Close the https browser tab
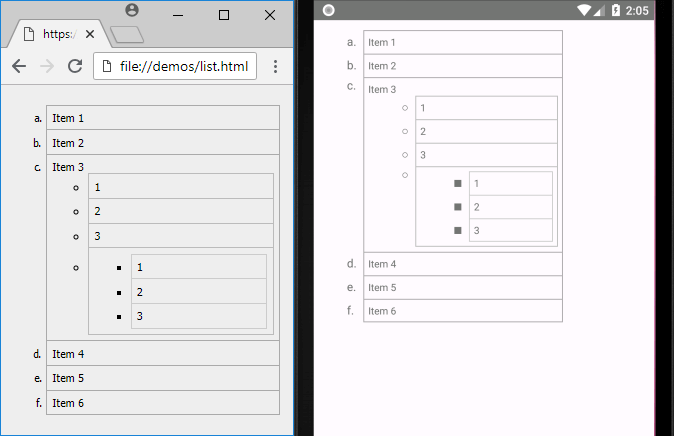Viewport: 674px width, 436px height. pyautogui.click(x=90, y=34)
